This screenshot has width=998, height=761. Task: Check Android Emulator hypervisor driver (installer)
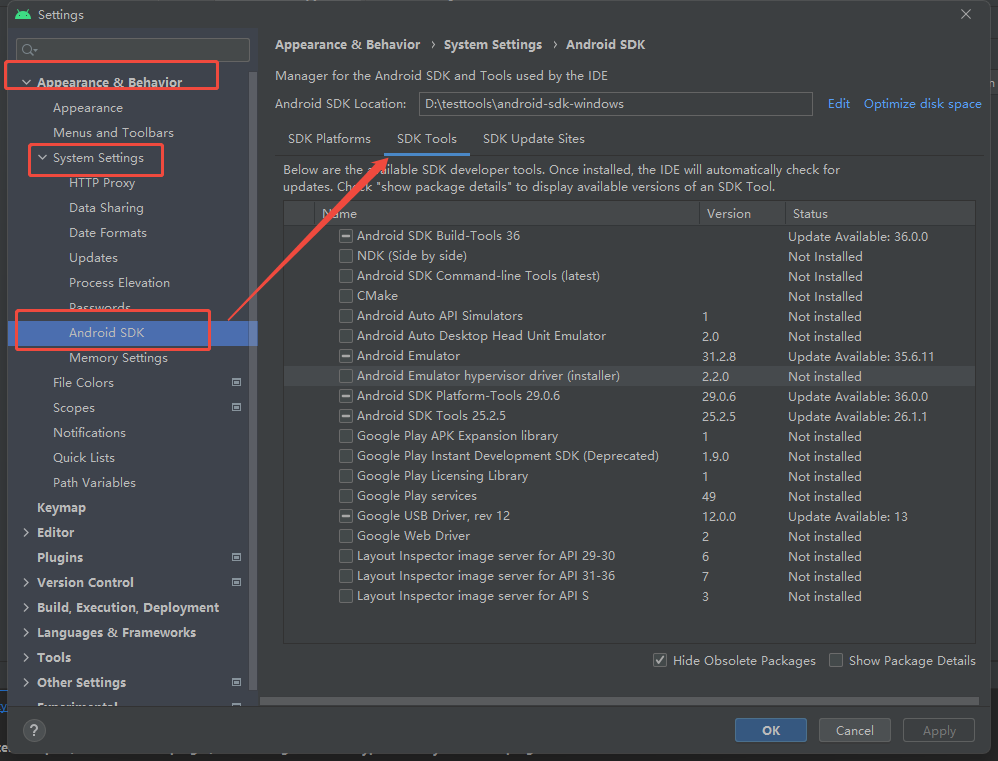[x=346, y=376]
